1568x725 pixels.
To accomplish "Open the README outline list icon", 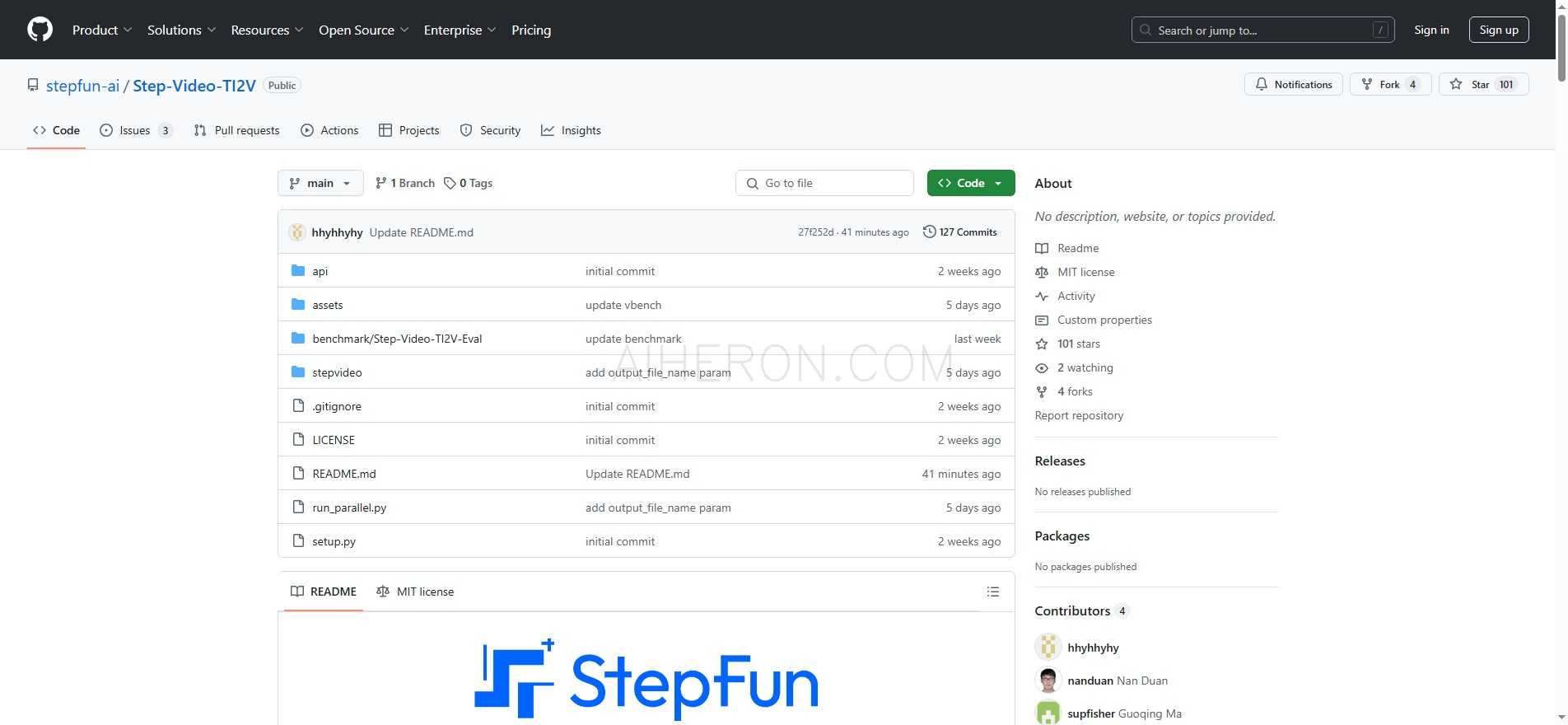I will click(x=993, y=592).
